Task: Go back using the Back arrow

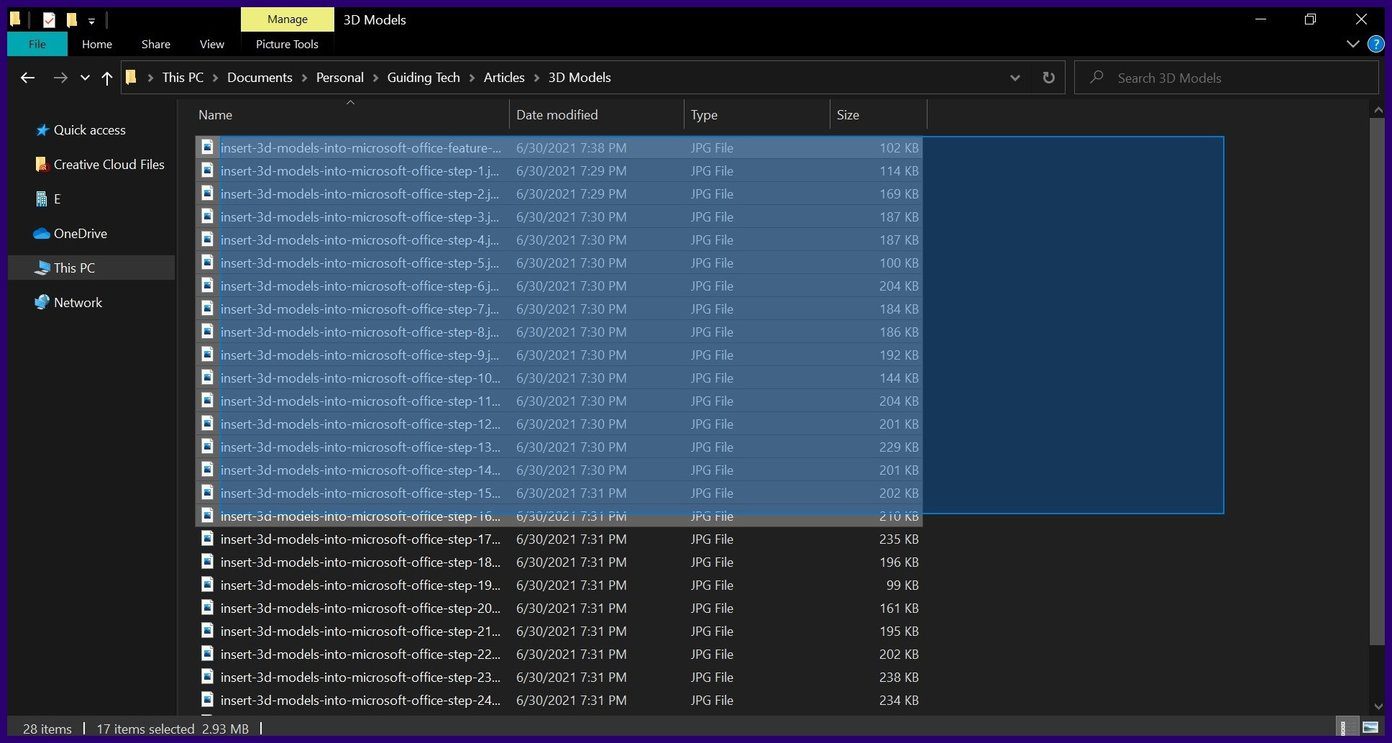Action: coord(28,78)
